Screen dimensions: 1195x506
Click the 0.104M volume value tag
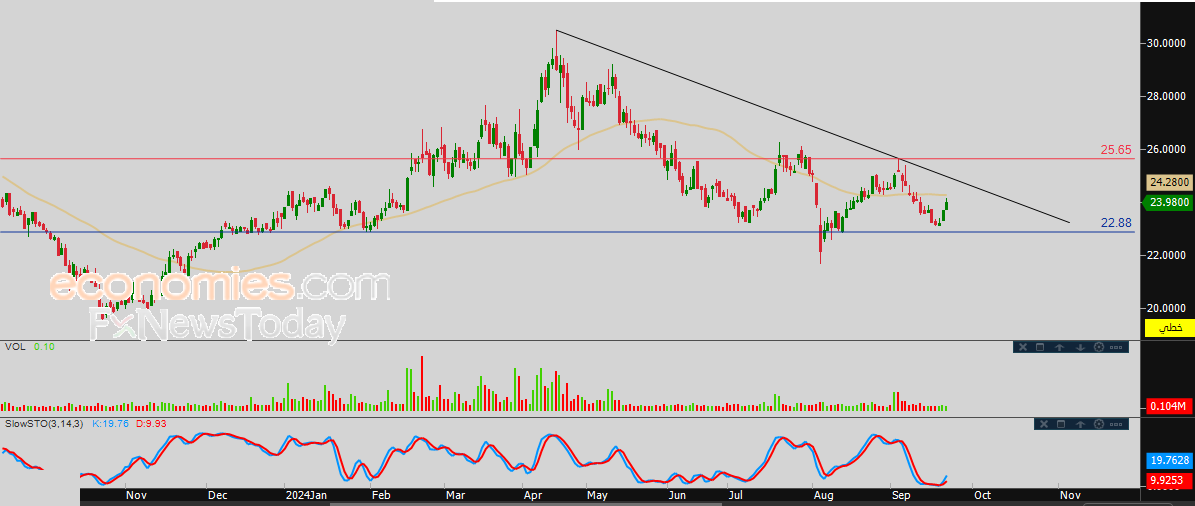coord(1169,406)
